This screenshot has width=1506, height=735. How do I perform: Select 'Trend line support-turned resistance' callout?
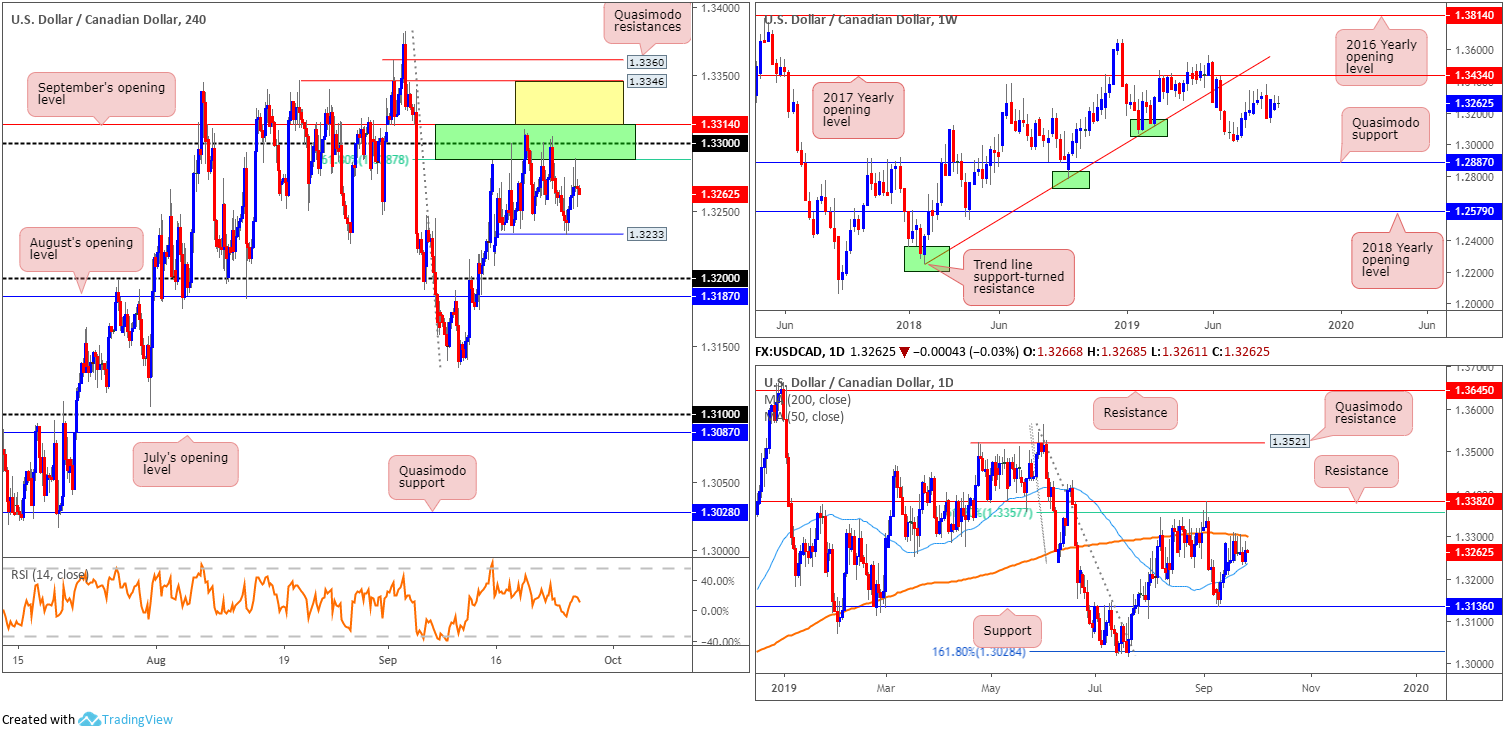pyautogui.click(x=1019, y=277)
